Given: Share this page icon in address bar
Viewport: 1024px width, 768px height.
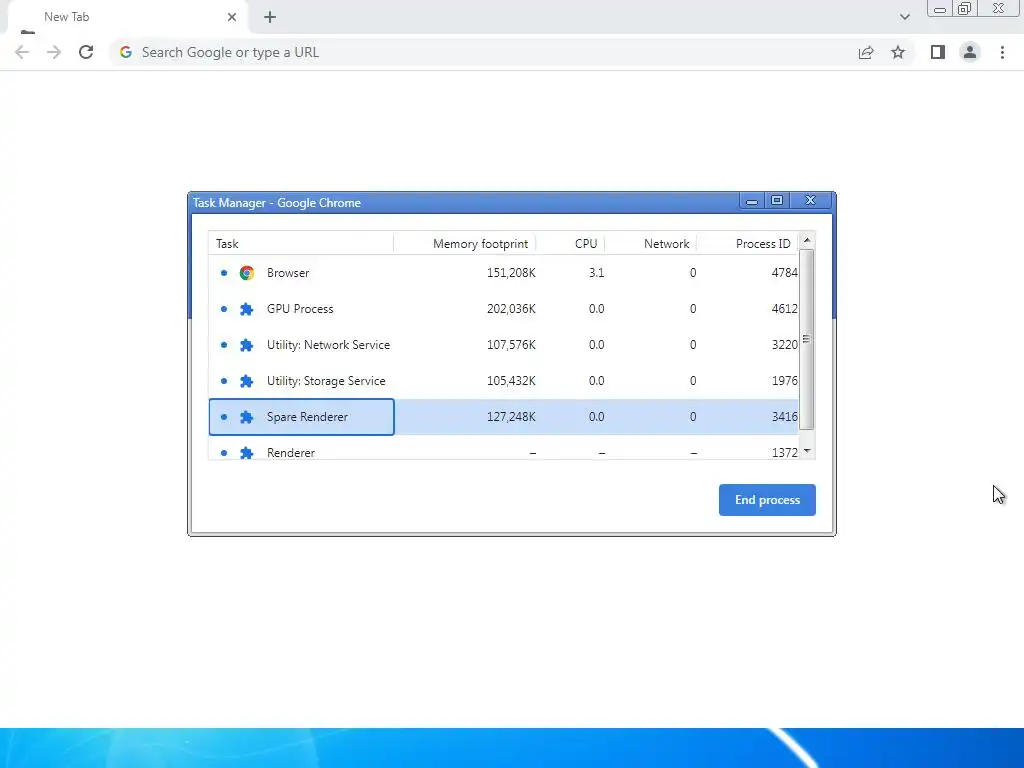Looking at the screenshot, I should click(x=866, y=52).
